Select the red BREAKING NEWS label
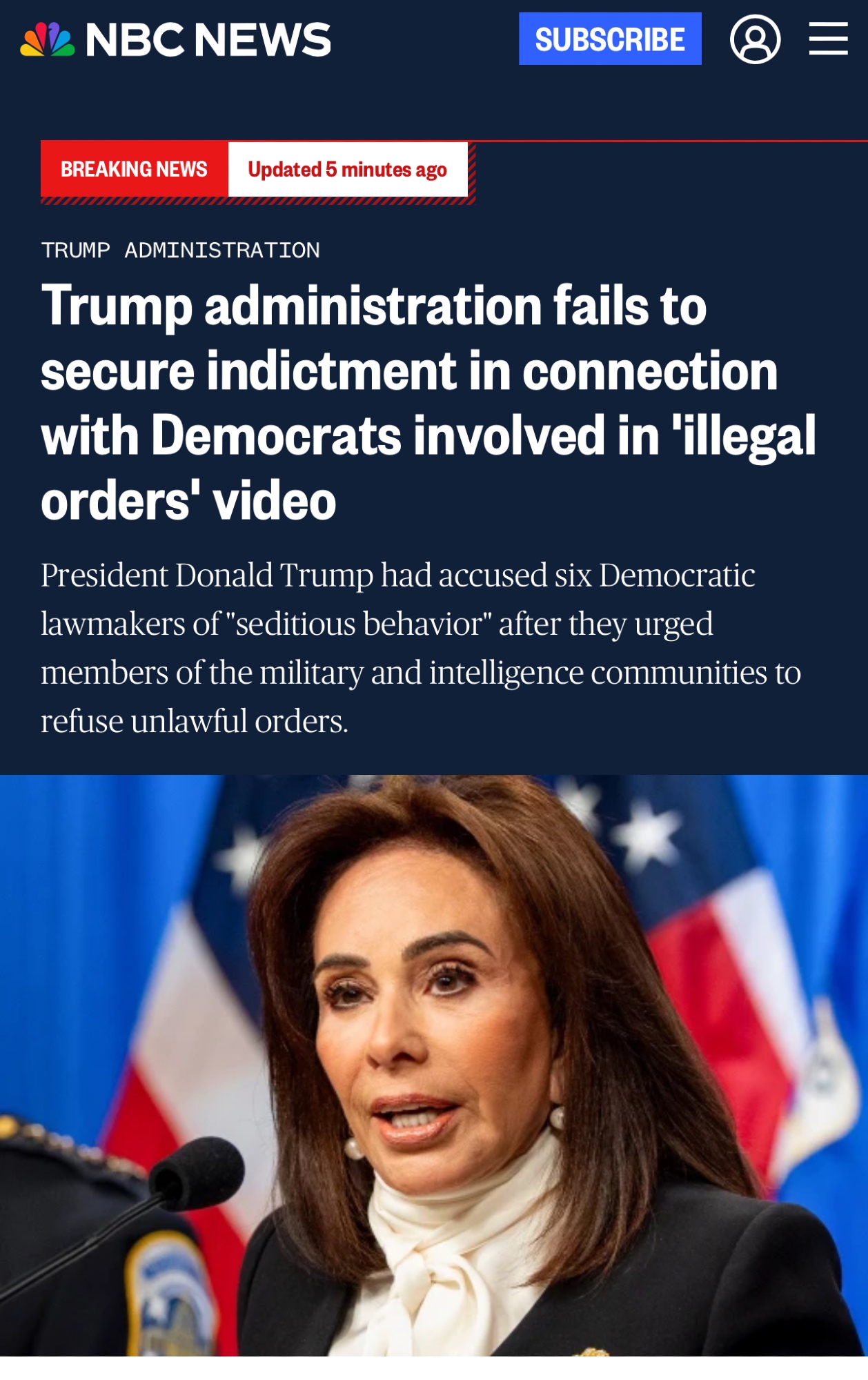This screenshot has width=868, height=1380. click(x=134, y=169)
